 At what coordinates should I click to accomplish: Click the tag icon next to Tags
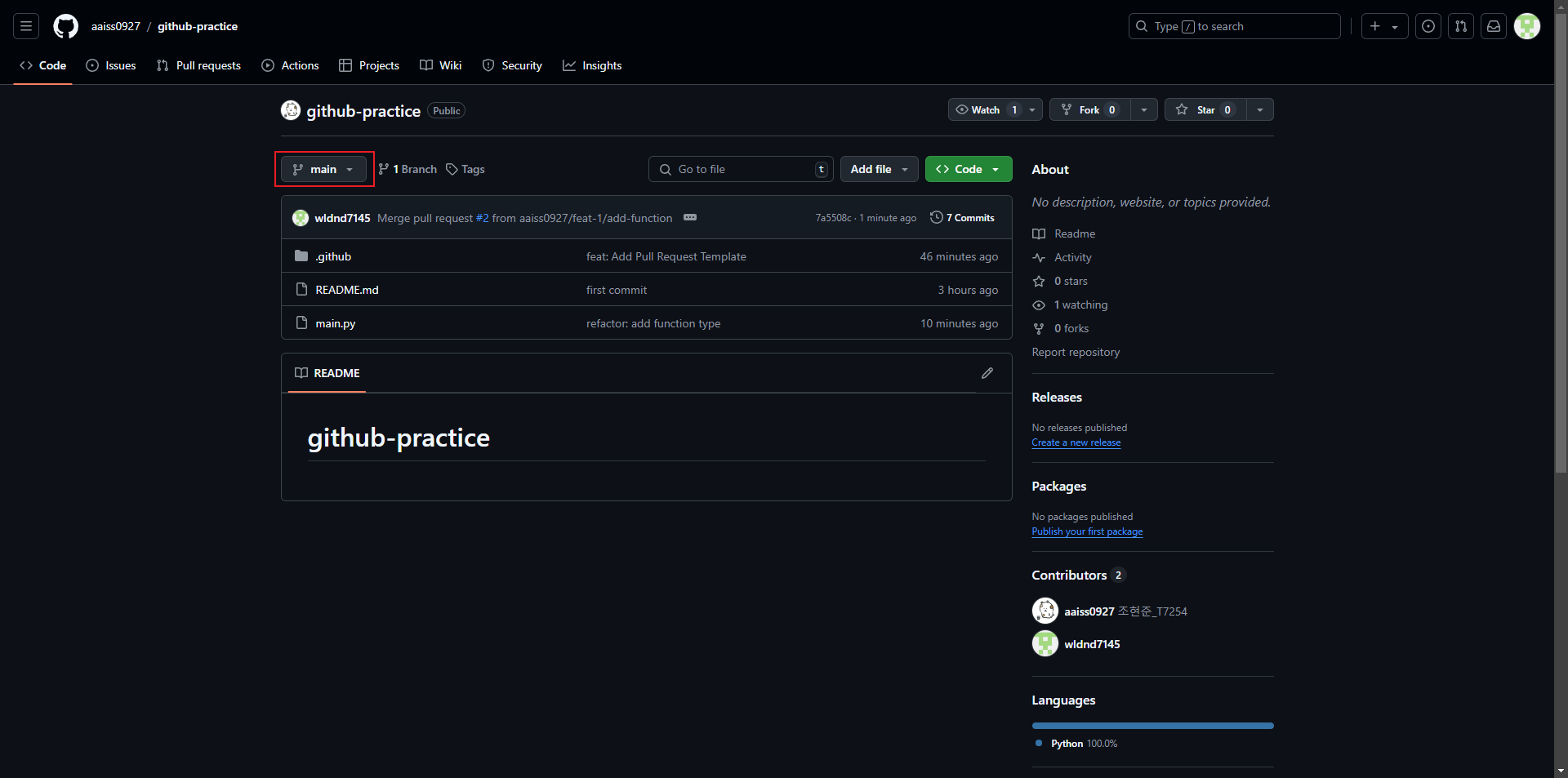[x=452, y=169]
